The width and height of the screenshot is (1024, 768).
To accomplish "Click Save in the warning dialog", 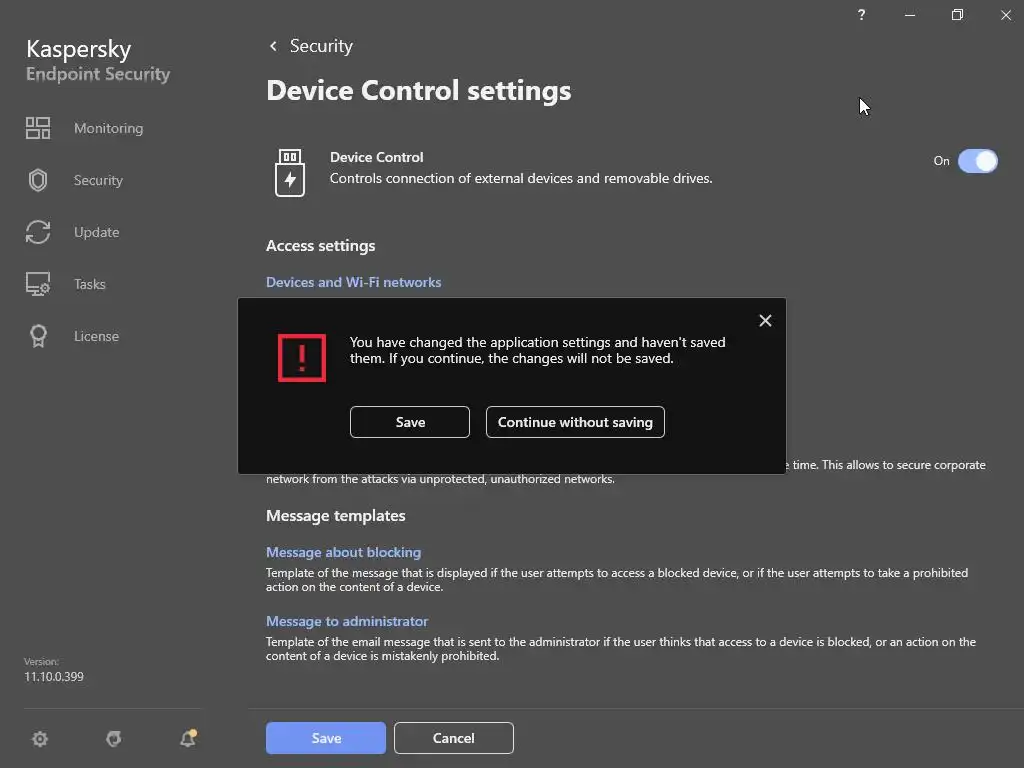I will click(410, 422).
